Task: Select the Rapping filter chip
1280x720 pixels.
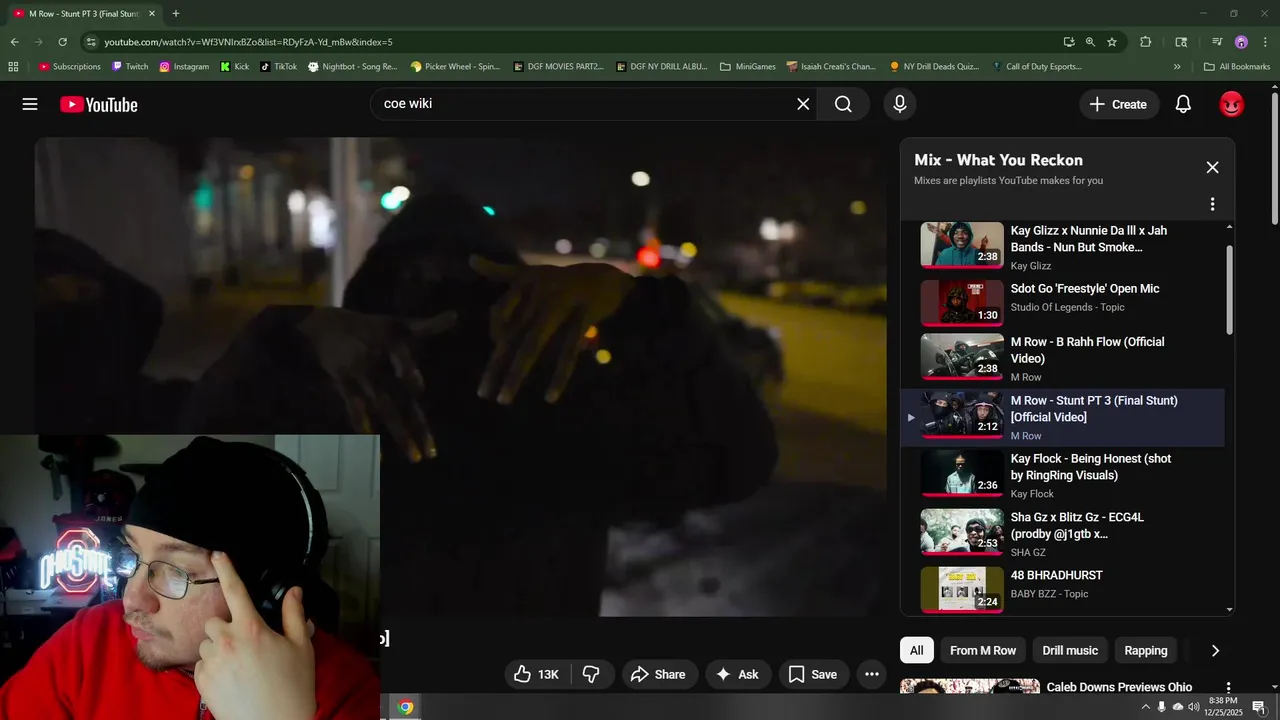Action: click(x=1146, y=651)
